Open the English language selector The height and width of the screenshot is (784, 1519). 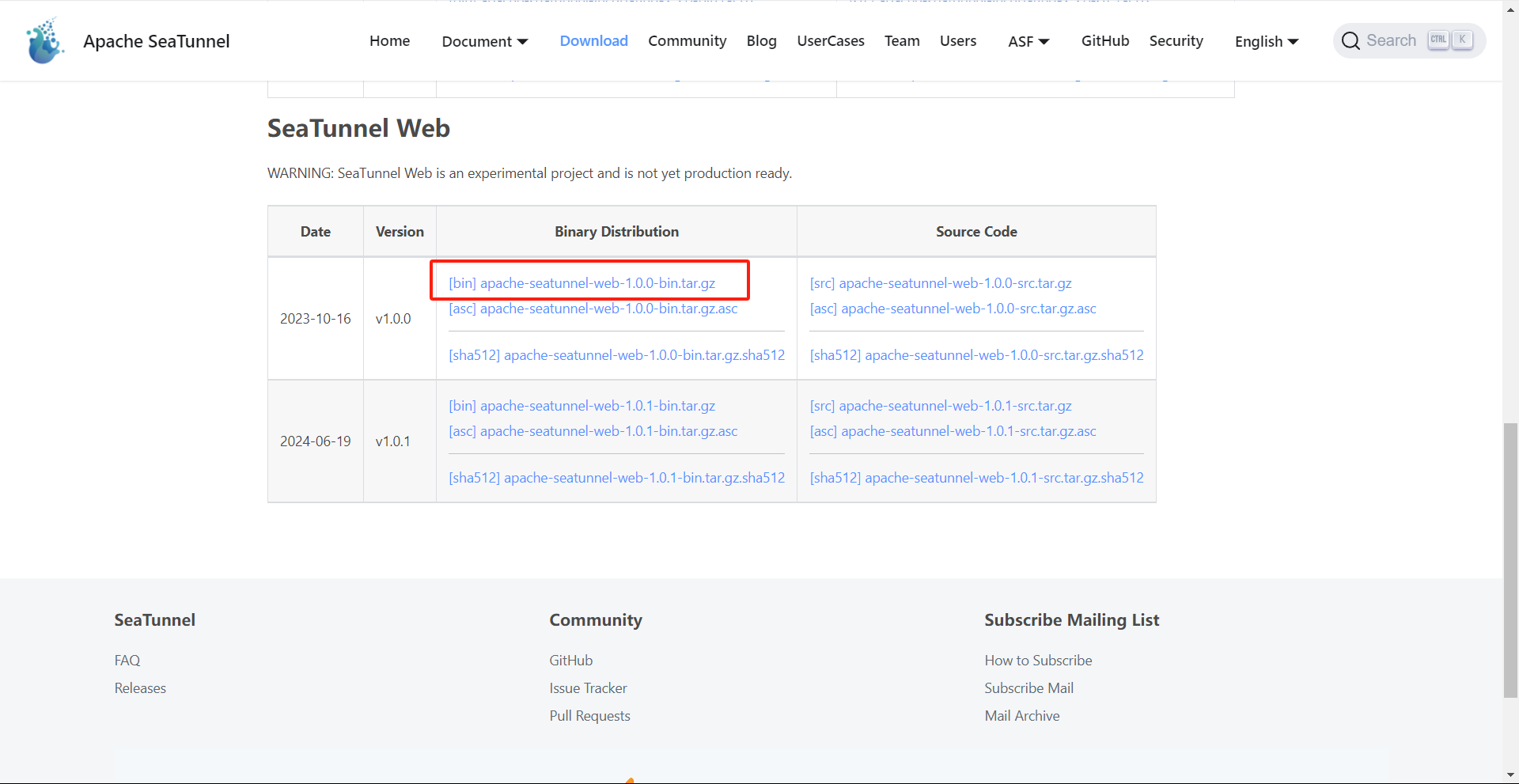pos(1266,41)
